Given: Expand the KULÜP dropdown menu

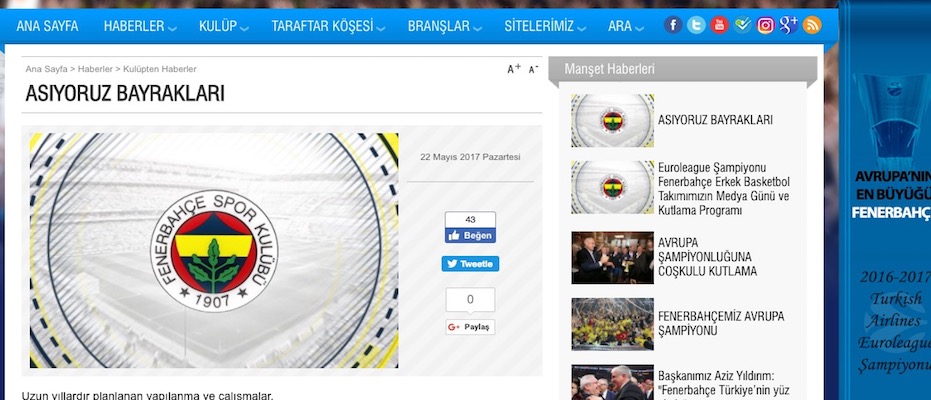Looking at the screenshot, I should [x=224, y=26].
